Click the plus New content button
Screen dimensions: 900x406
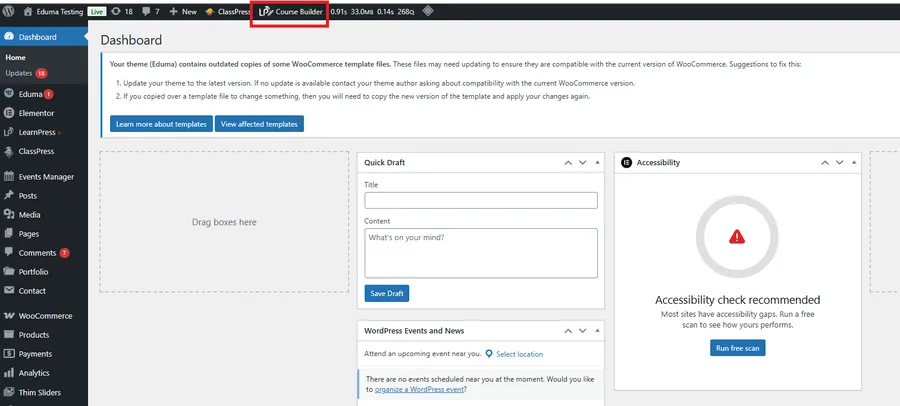point(183,11)
